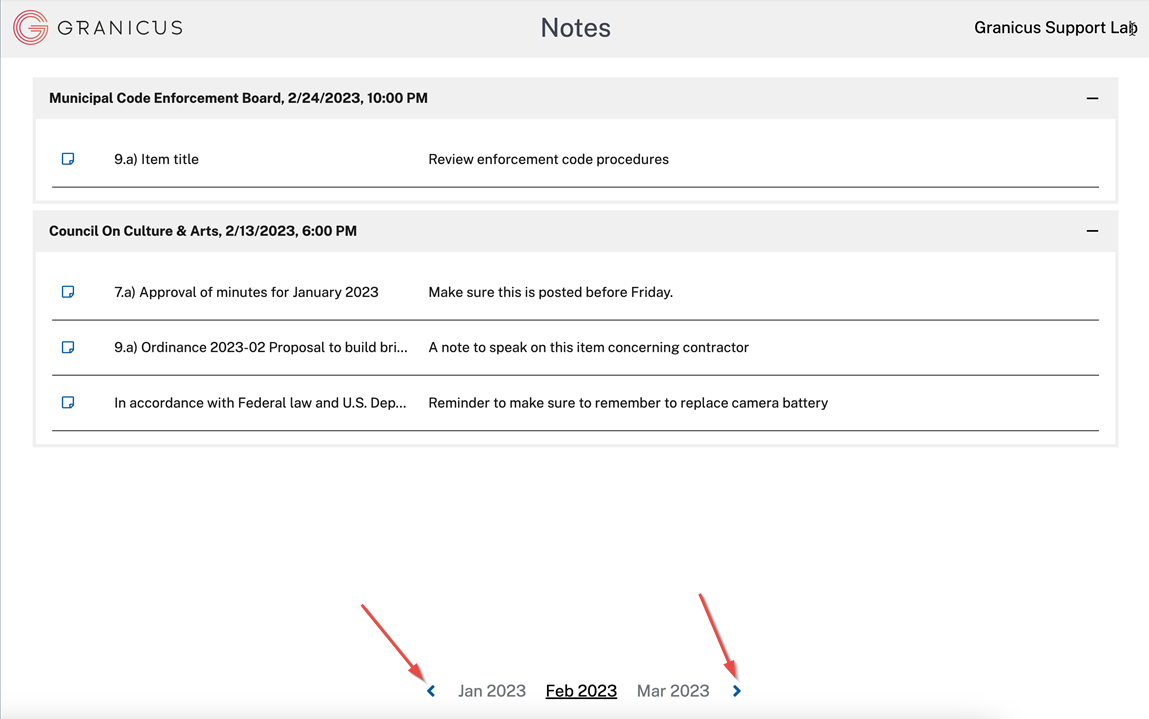This screenshot has width=1149, height=719.
Task: Select the Feb 2023 month tab
Action: coord(581,691)
